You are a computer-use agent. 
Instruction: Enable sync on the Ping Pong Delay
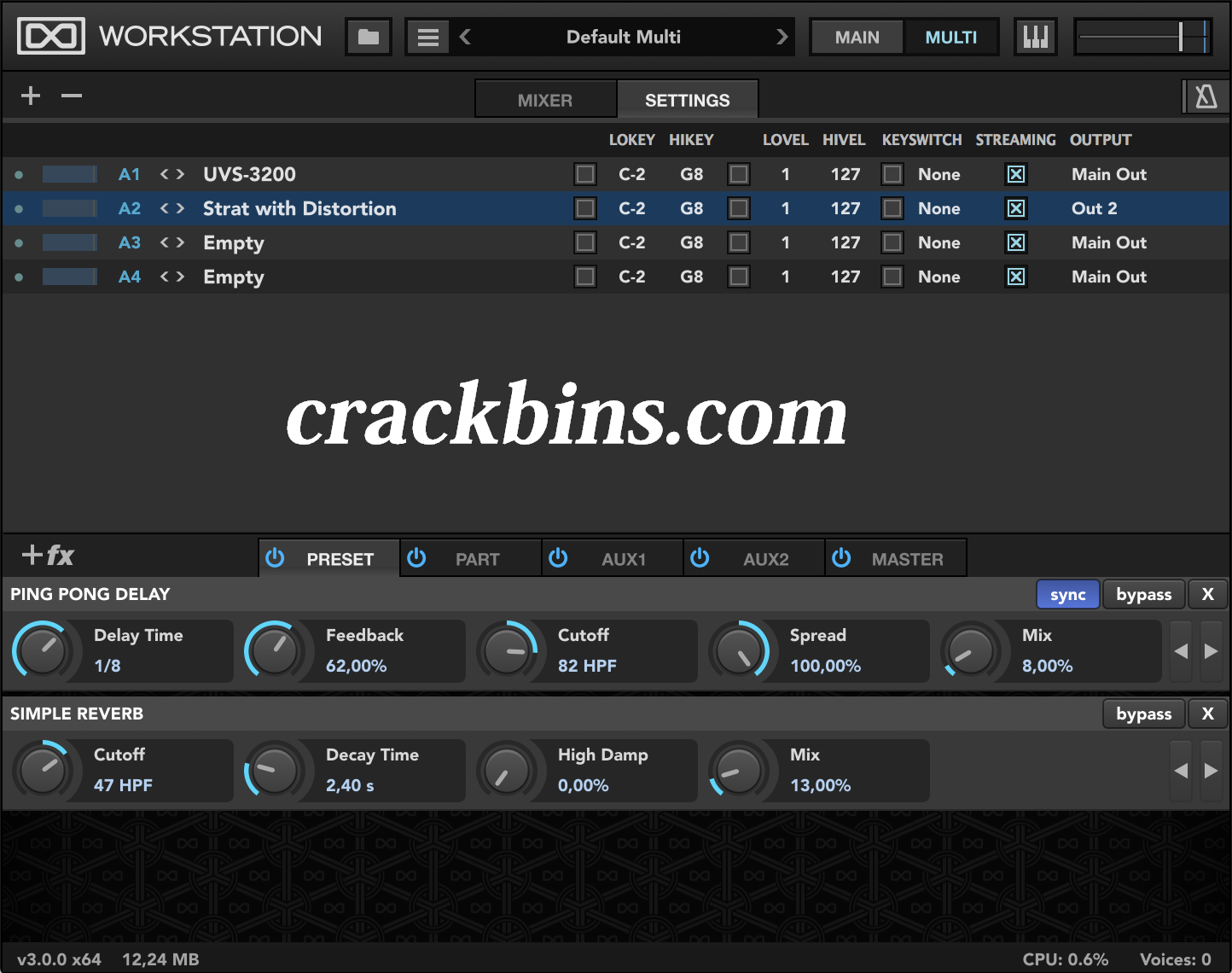(1067, 594)
